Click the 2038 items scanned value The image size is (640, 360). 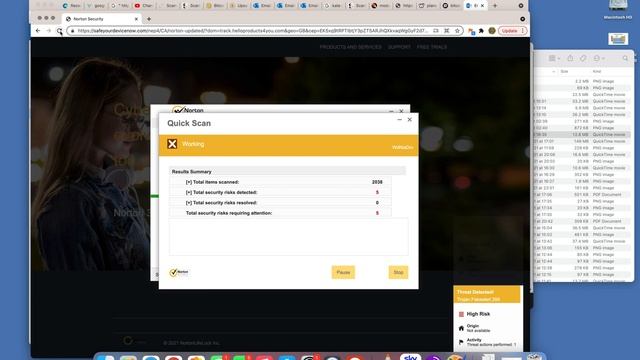click(377, 182)
